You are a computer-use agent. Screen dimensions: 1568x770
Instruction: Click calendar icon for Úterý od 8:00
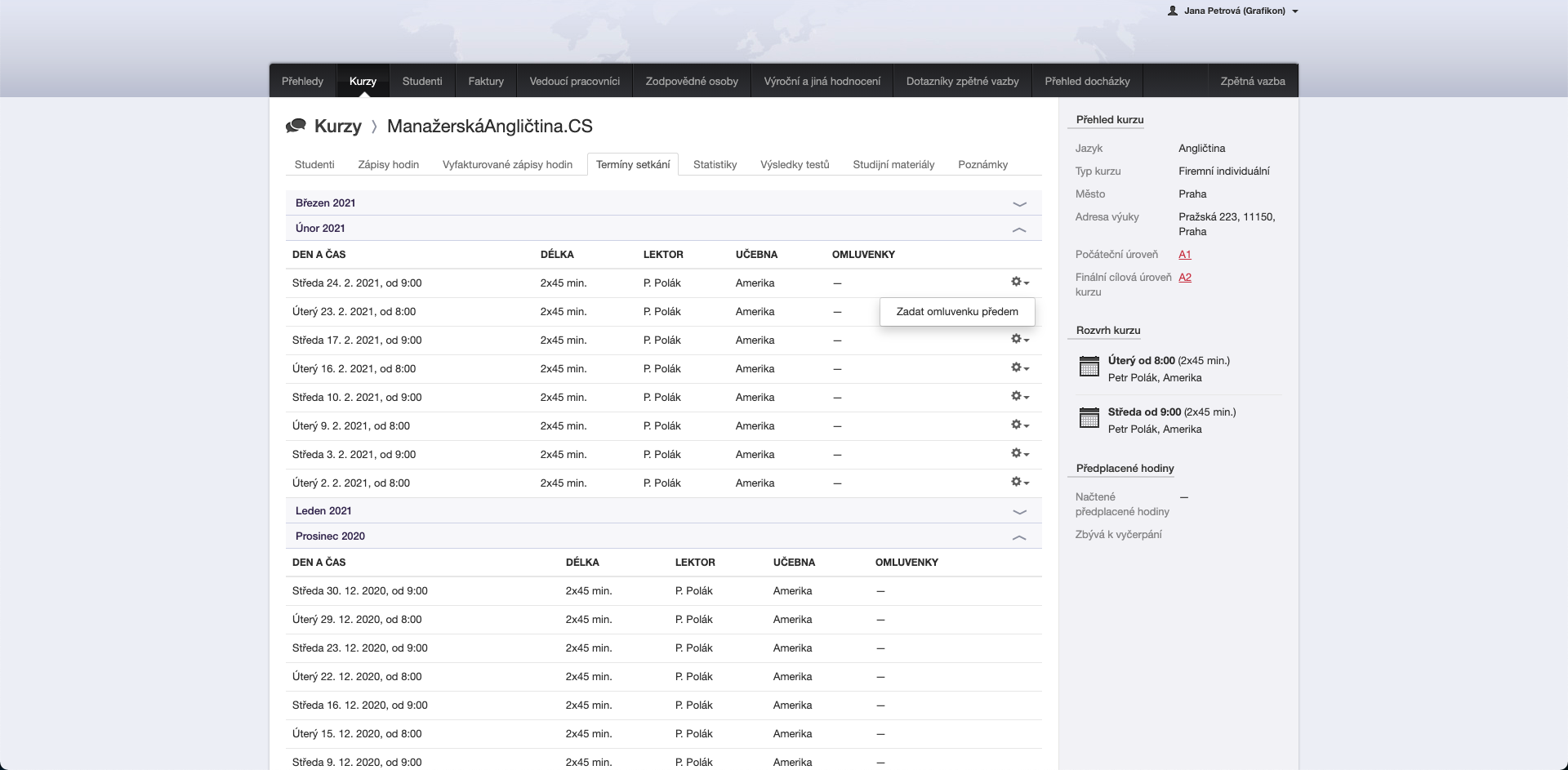click(1089, 366)
